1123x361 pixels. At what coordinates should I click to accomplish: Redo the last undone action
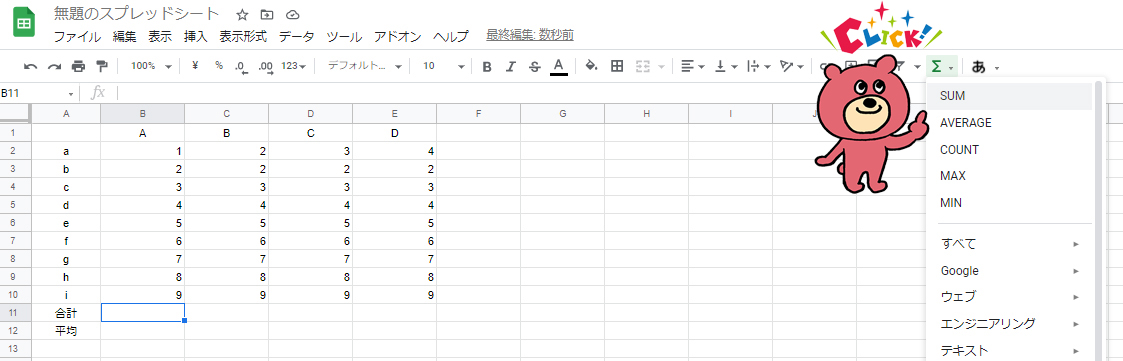coord(54,67)
